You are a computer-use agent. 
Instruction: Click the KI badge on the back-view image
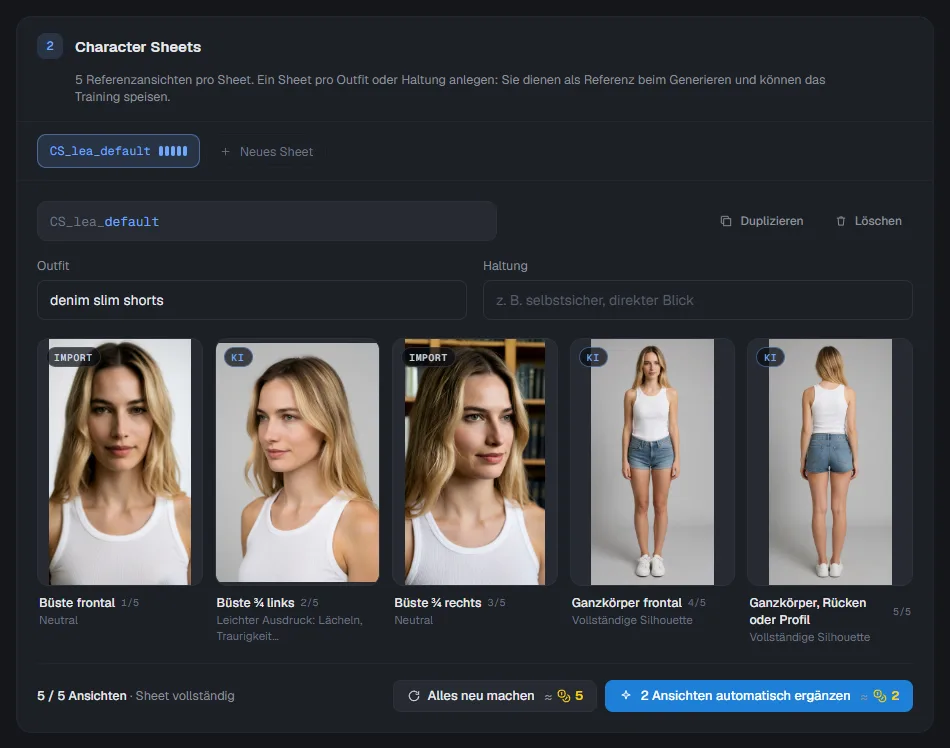[x=770, y=357]
